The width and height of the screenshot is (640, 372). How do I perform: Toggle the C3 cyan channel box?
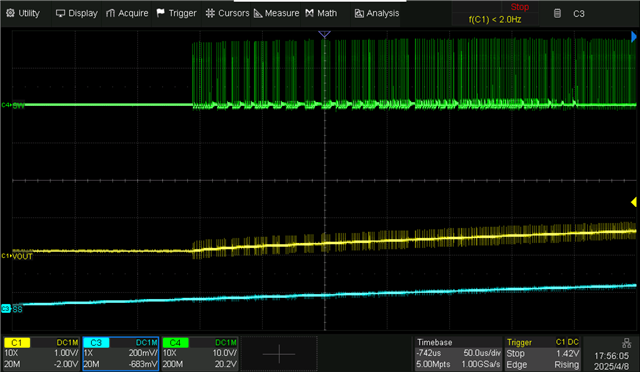coord(120,353)
